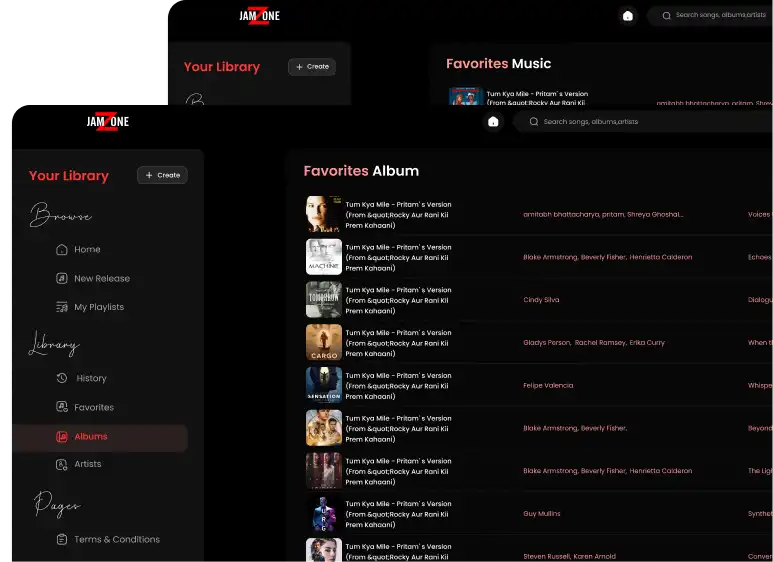
Task: Open the Machine album cover thumbnail
Action: pos(324,257)
